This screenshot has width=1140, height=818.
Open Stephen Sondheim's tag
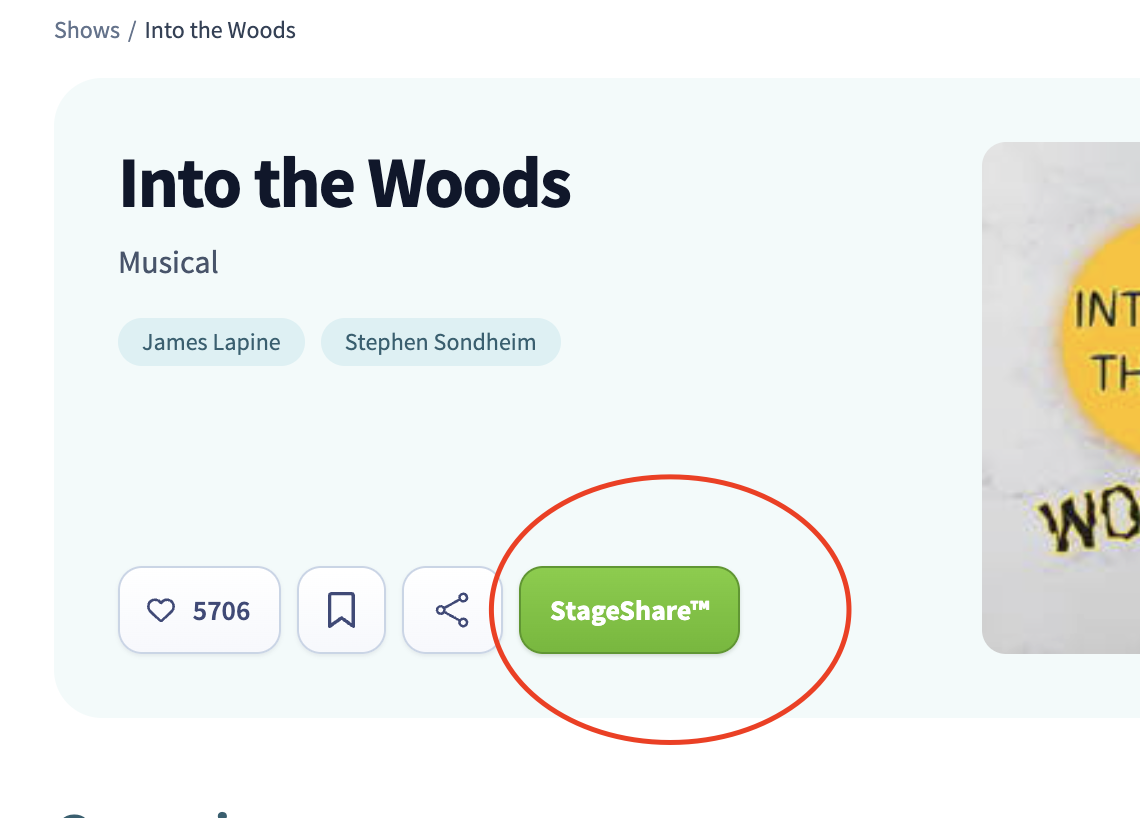[441, 342]
